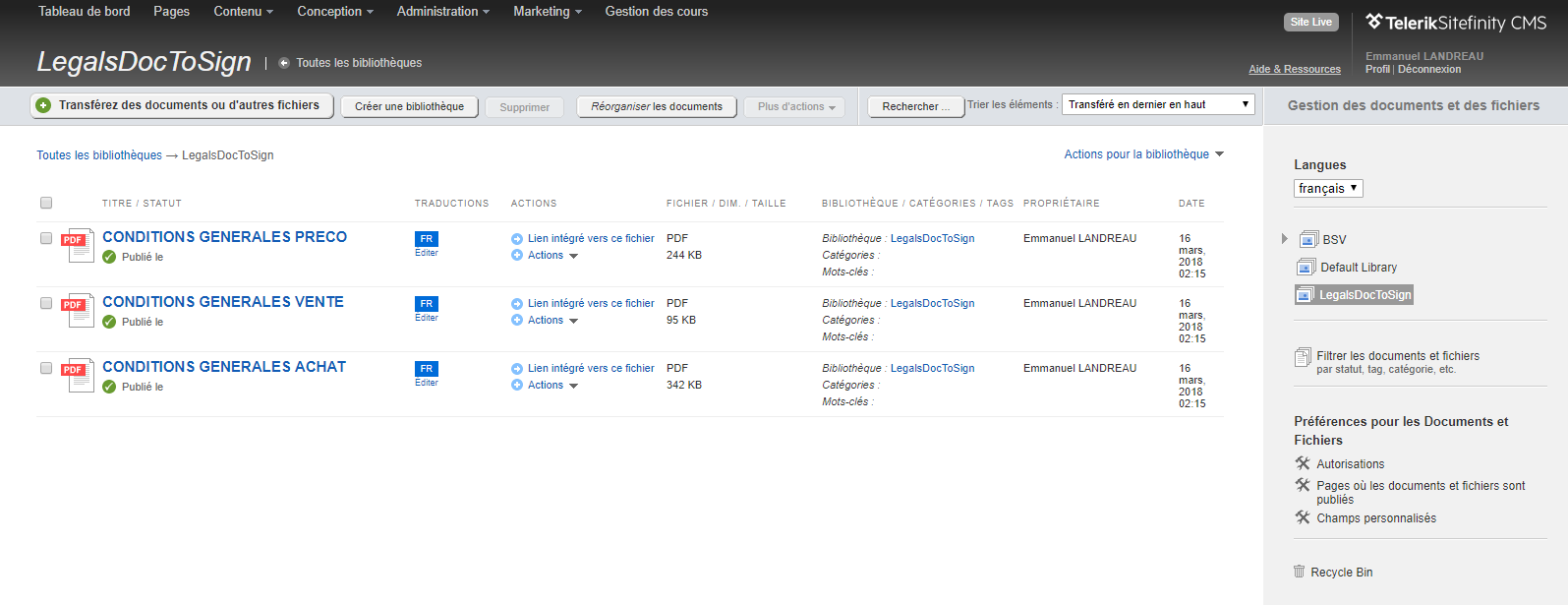Click the PDF icon of CONDITIONS GENERALES PRECO
This screenshot has width=1568, height=605.
coord(77,245)
